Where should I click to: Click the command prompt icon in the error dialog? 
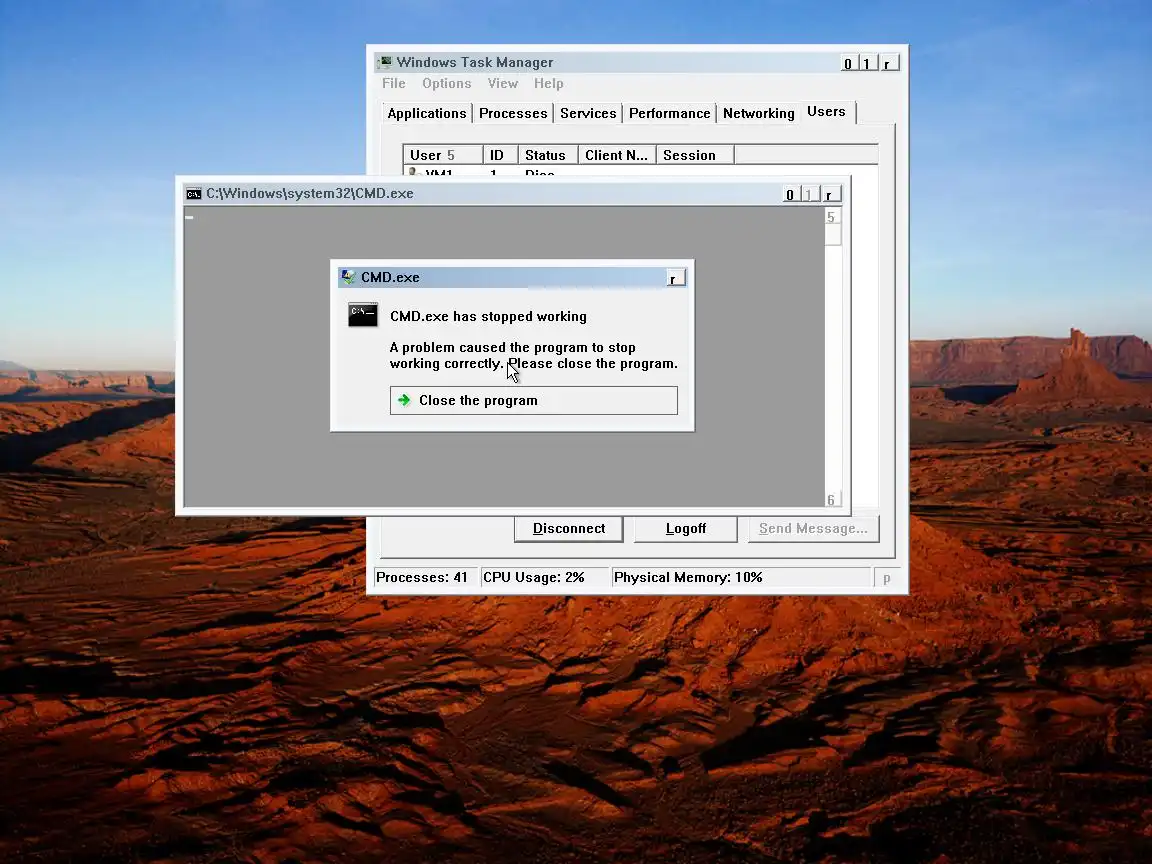tap(363, 315)
